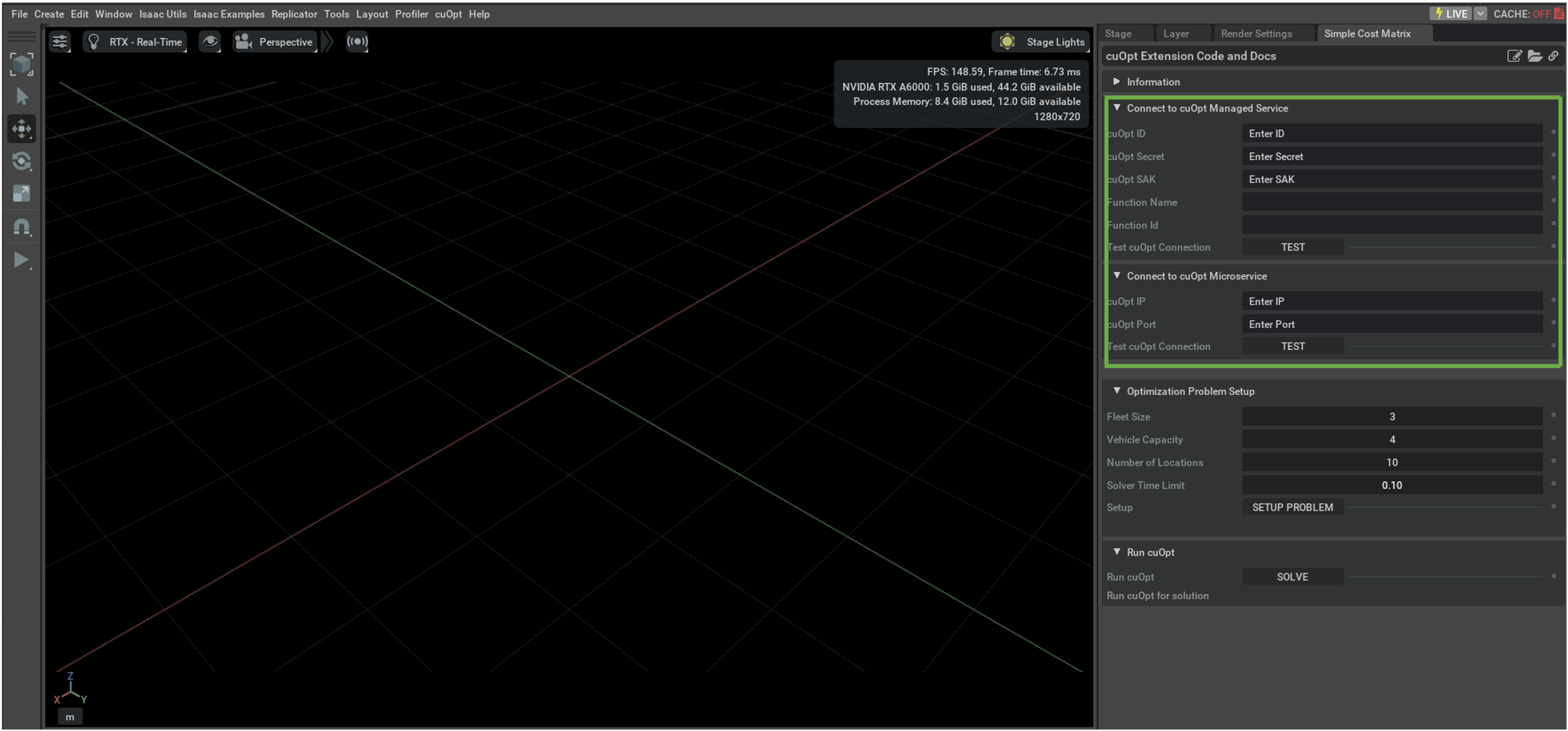Click the lightbulb render mode icon
The width and height of the screenshot is (1568, 731).
pyautogui.click(x=94, y=41)
